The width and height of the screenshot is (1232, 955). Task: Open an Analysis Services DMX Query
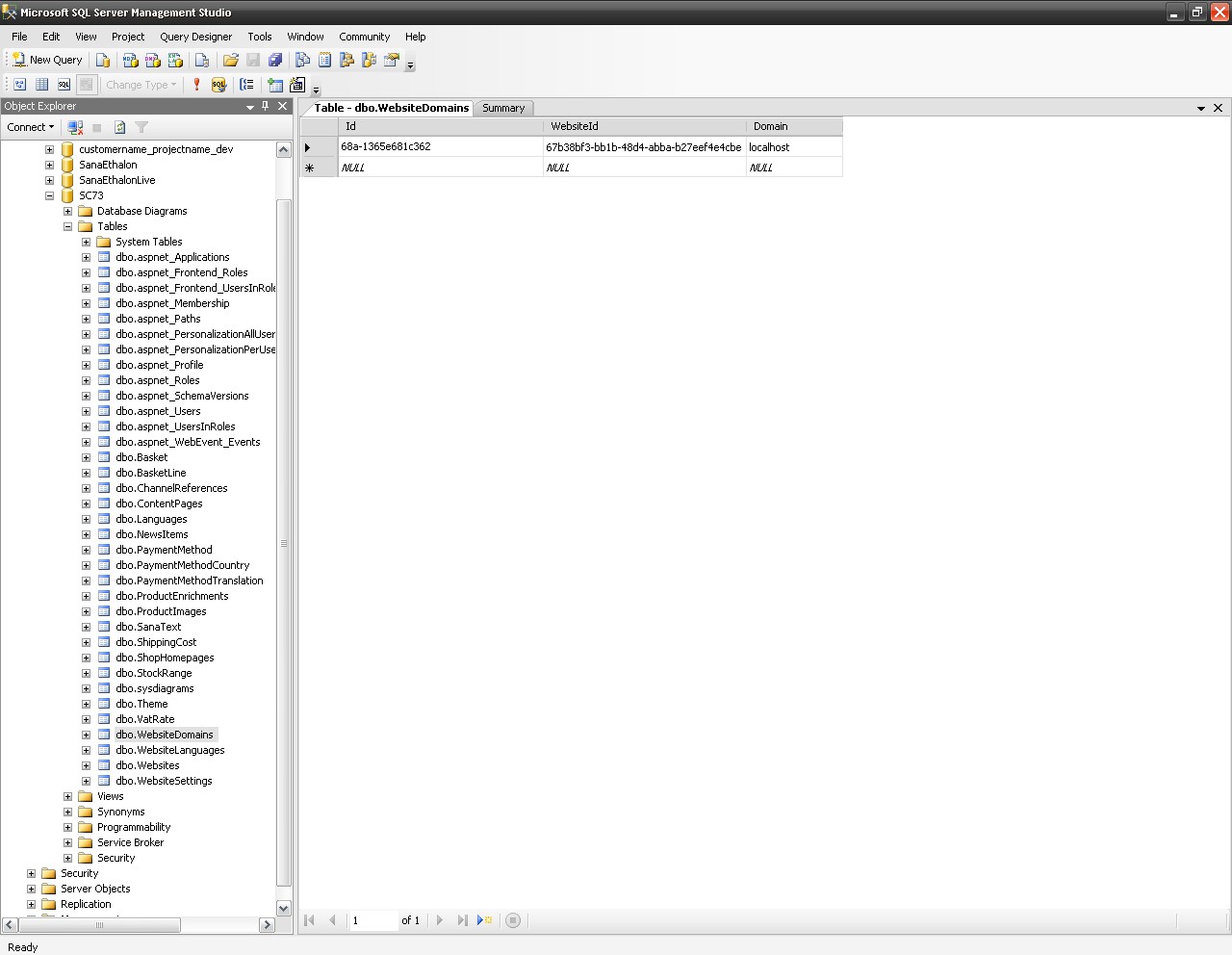click(x=152, y=60)
